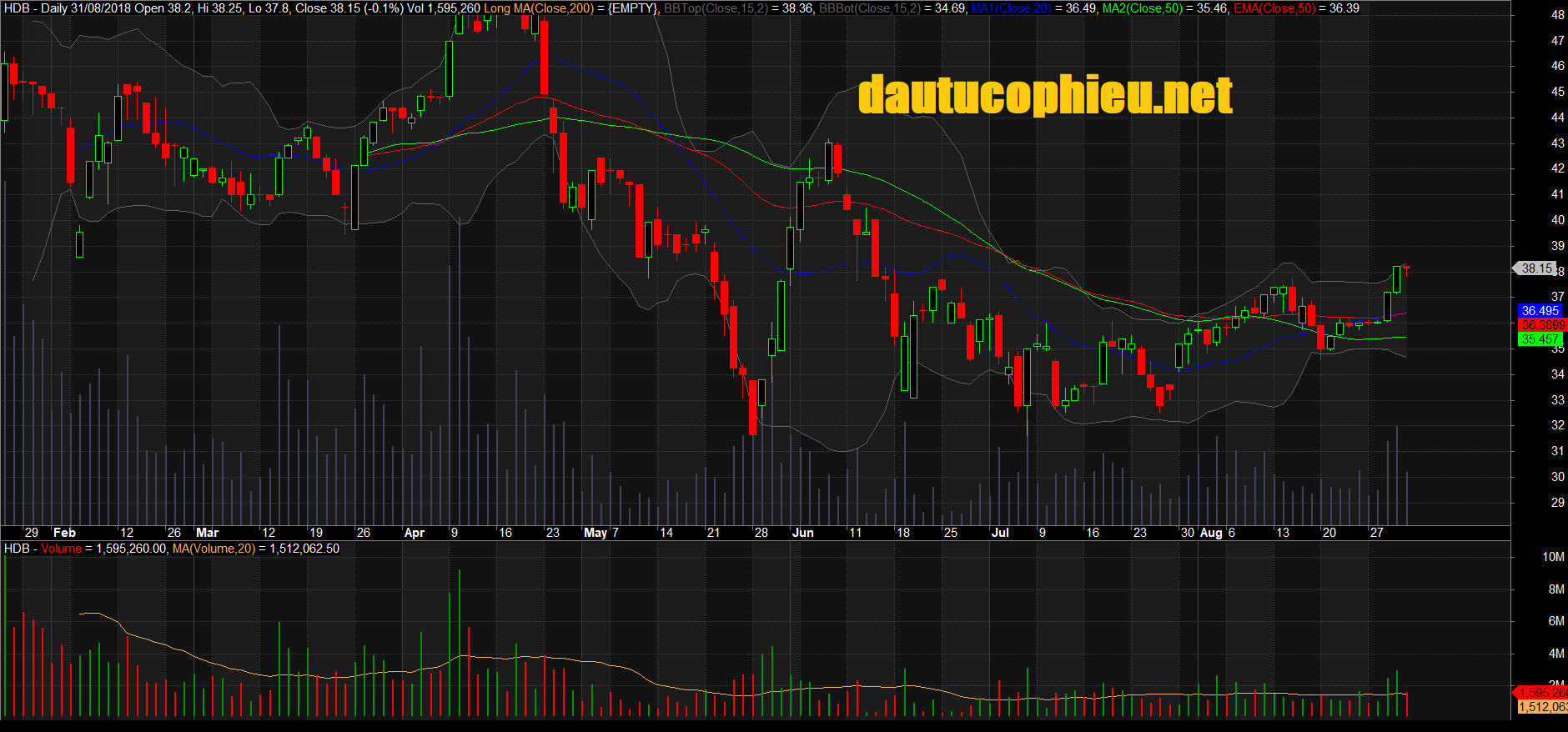The height and width of the screenshot is (732, 1568).
Task: Select the MA(Volume,20) indicator label
Action: [x=214, y=549]
